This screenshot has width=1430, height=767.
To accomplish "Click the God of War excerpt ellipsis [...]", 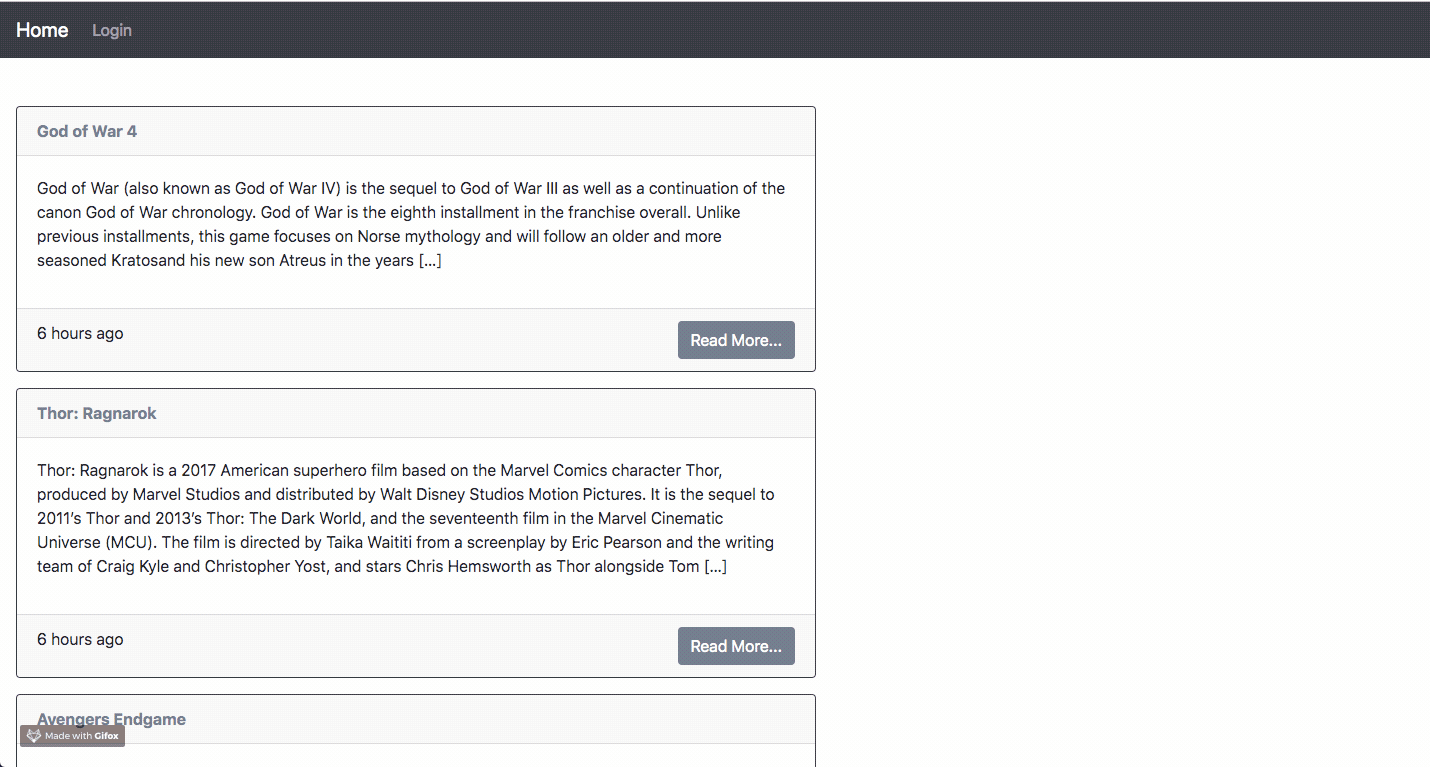I will point(430,260).
